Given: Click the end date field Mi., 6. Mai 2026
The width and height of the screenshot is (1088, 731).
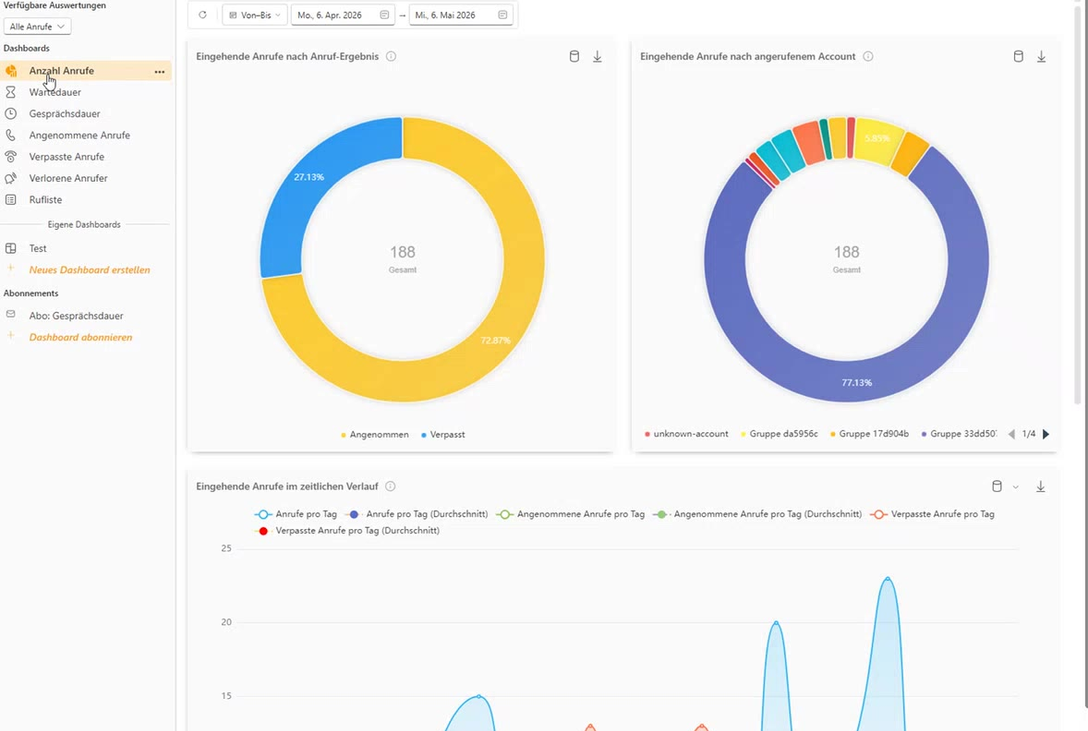Looking at the screenshot, I should 461,15.
